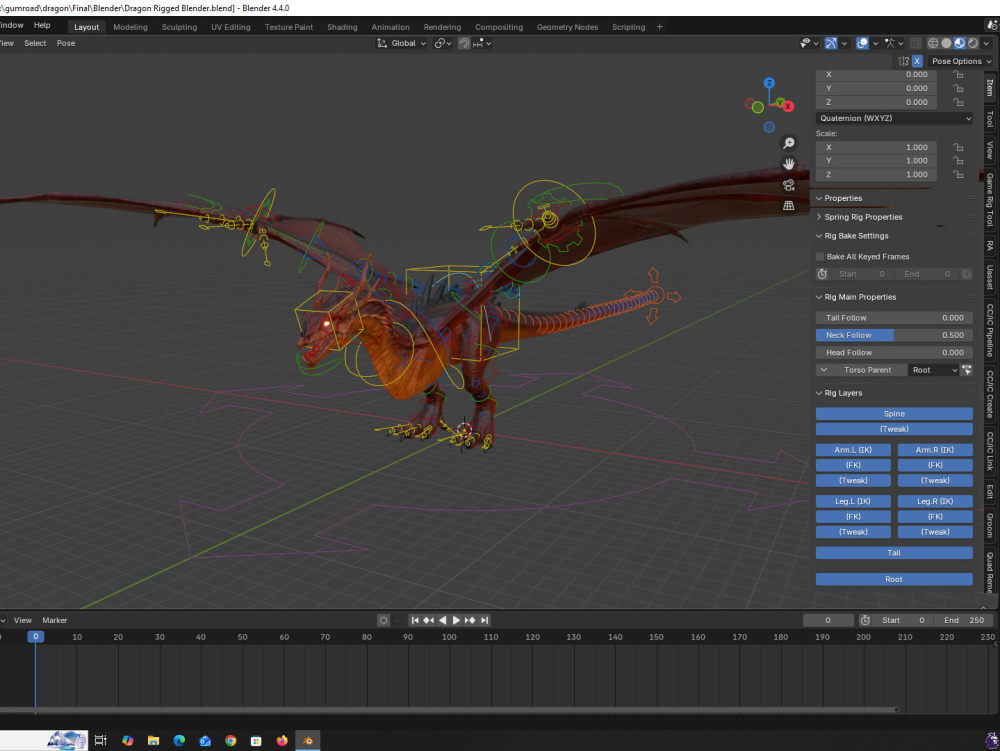
Task: Toggle Leg.R (IK) rig layer
Action: click(x=935, y=502)
